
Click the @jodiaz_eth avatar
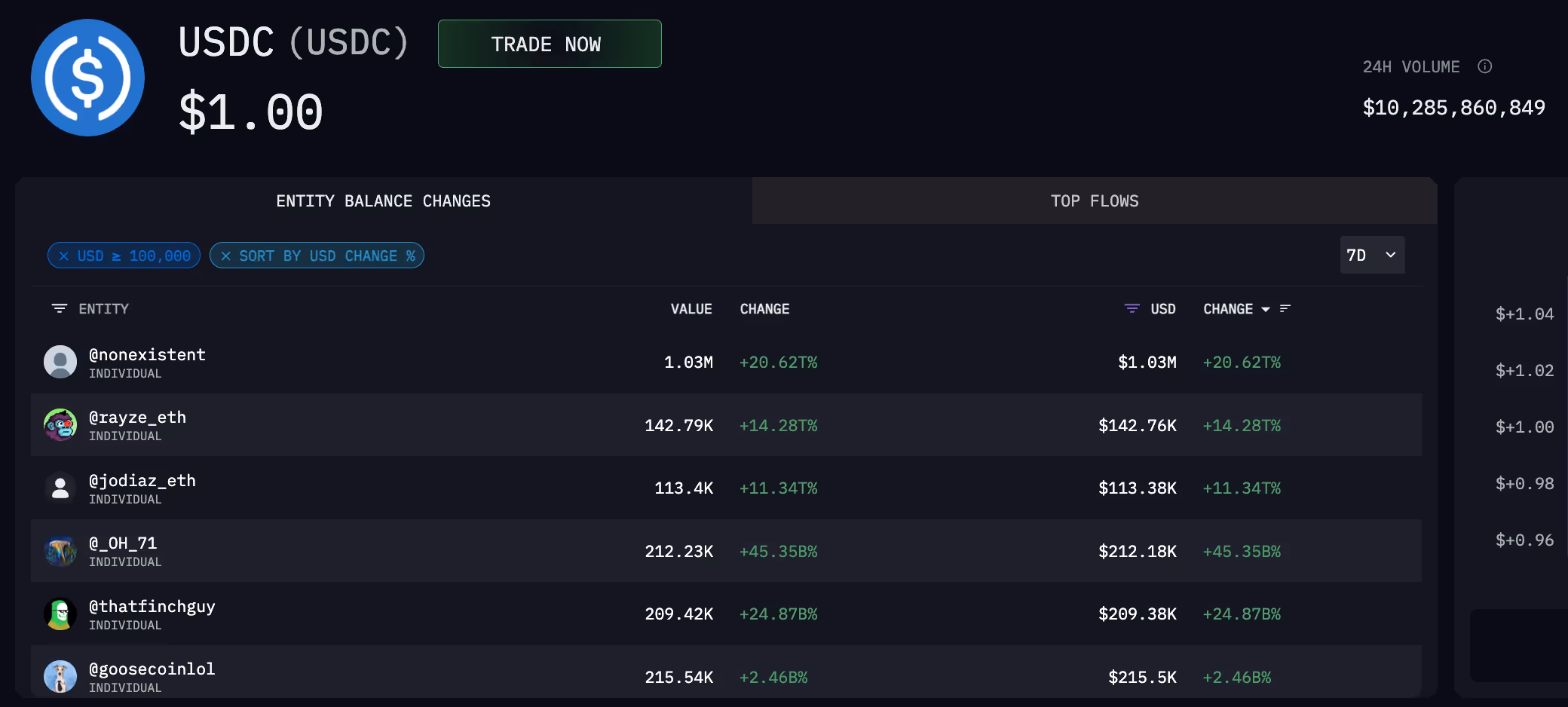(x=60, y=488)
